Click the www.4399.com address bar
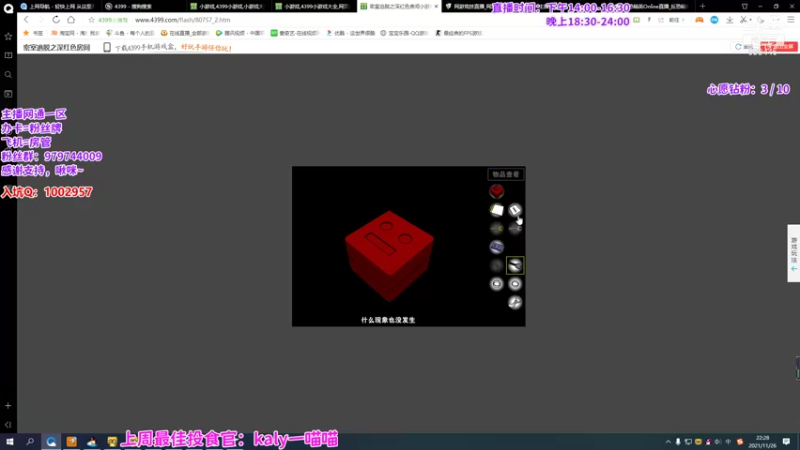Screen dimensions: 800x450 coord(182,20)
